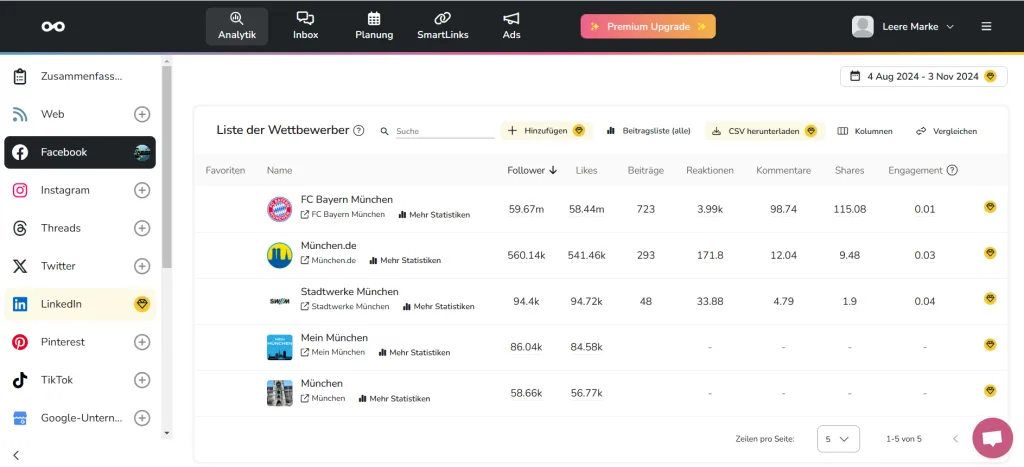Image resolution: width=1024 pixels, height=467 pixels.
Task: Click the chat support bubble icon
Action: pos(992,438)
